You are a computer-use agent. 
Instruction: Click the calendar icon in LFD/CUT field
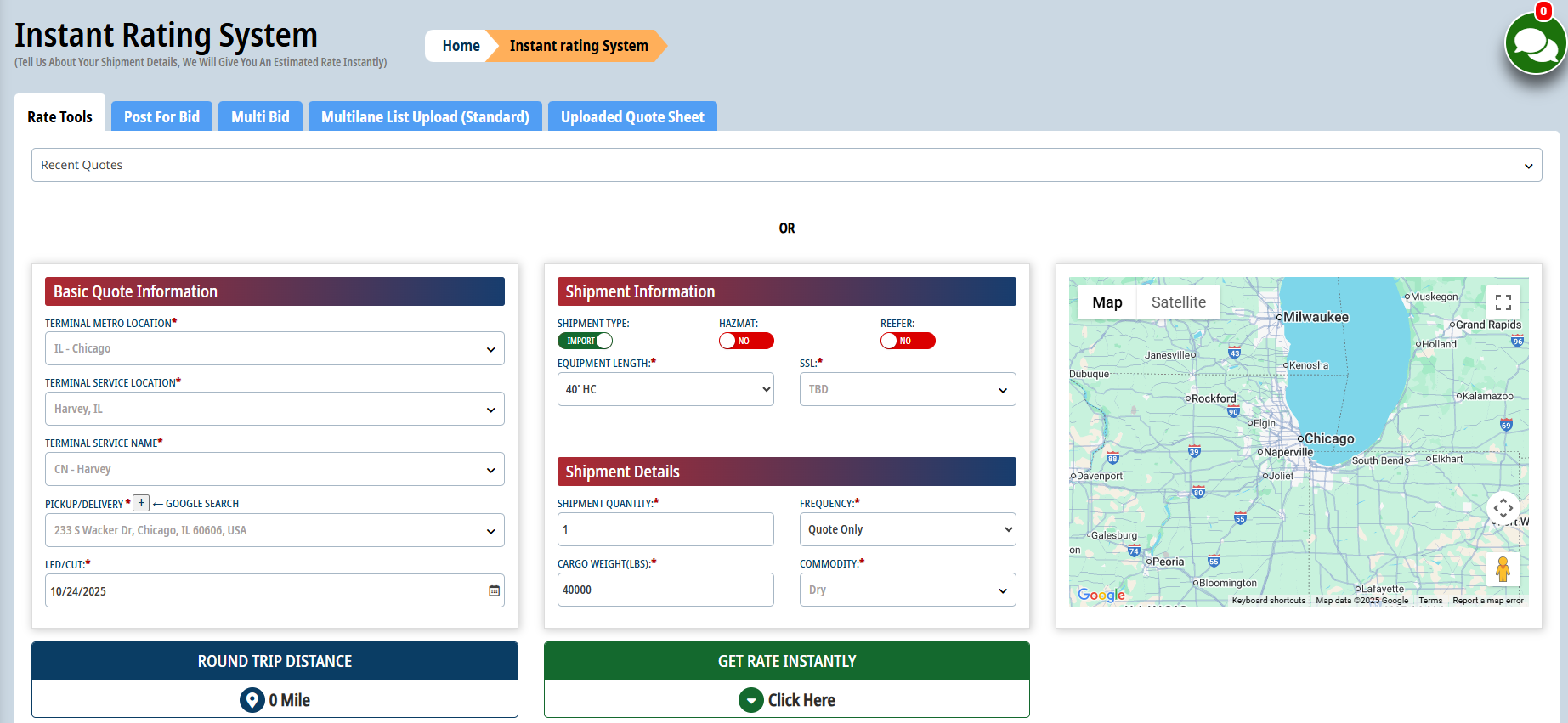pyautogui.click(x=494, y=590)
